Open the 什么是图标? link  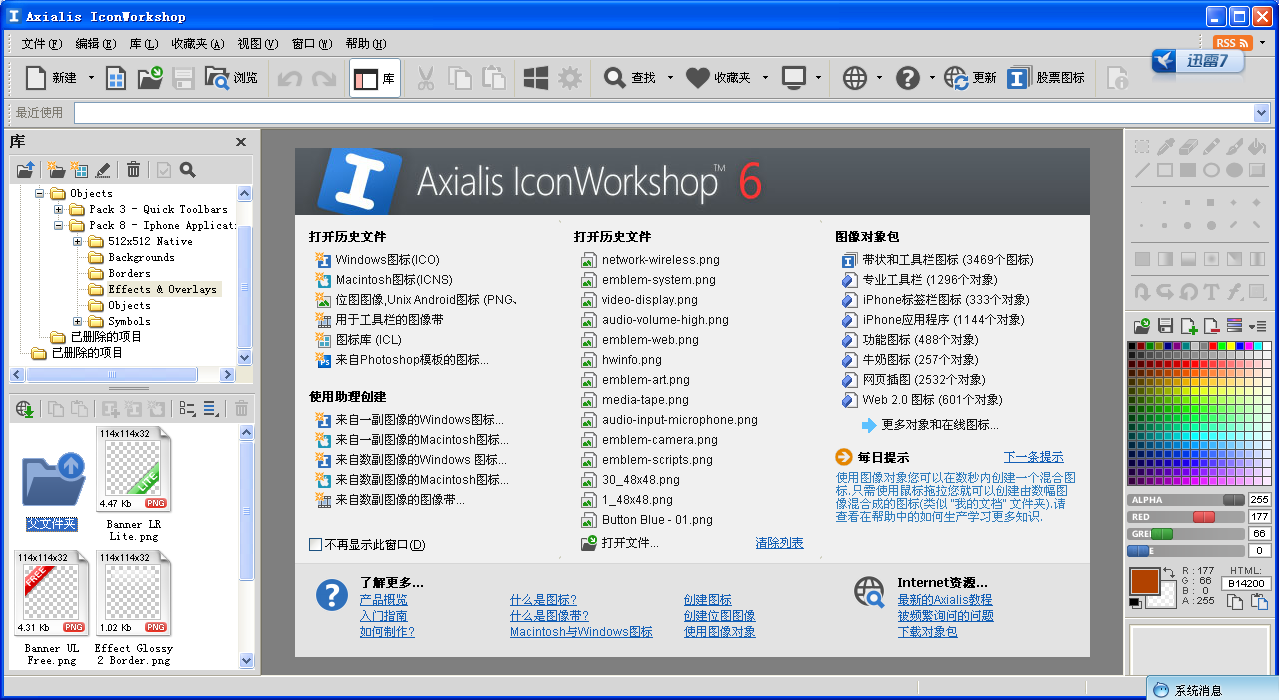click(543, 600)
